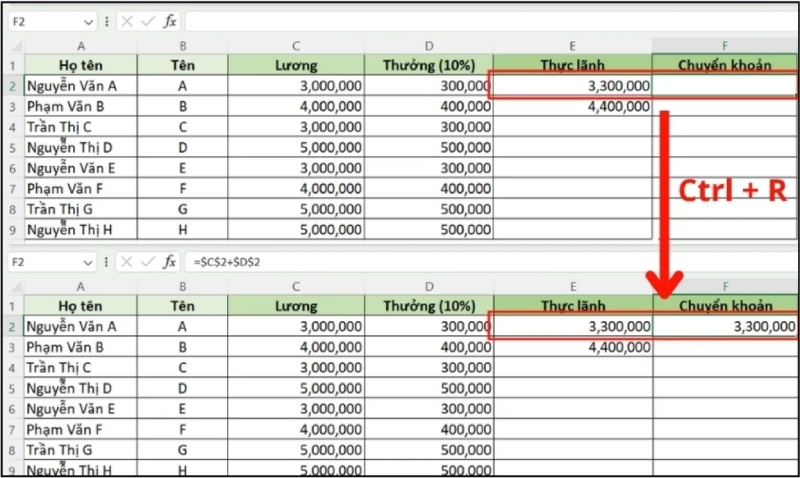Click Thực lãnh header cell in lower sheet
This screenshot has width=800, height=478.
tap(571, 305)
